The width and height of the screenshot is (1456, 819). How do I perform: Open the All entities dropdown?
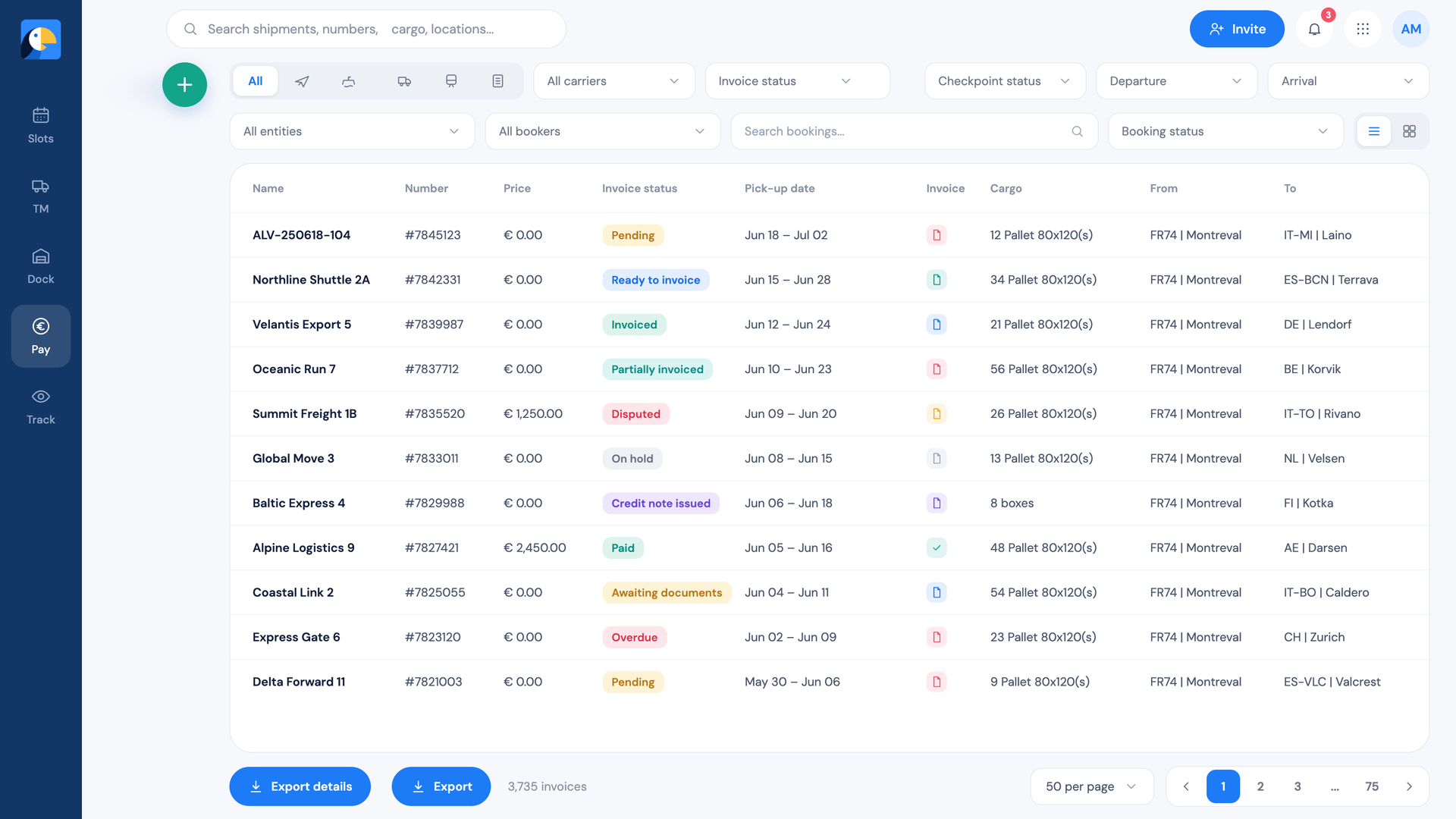tap(352, 131)
